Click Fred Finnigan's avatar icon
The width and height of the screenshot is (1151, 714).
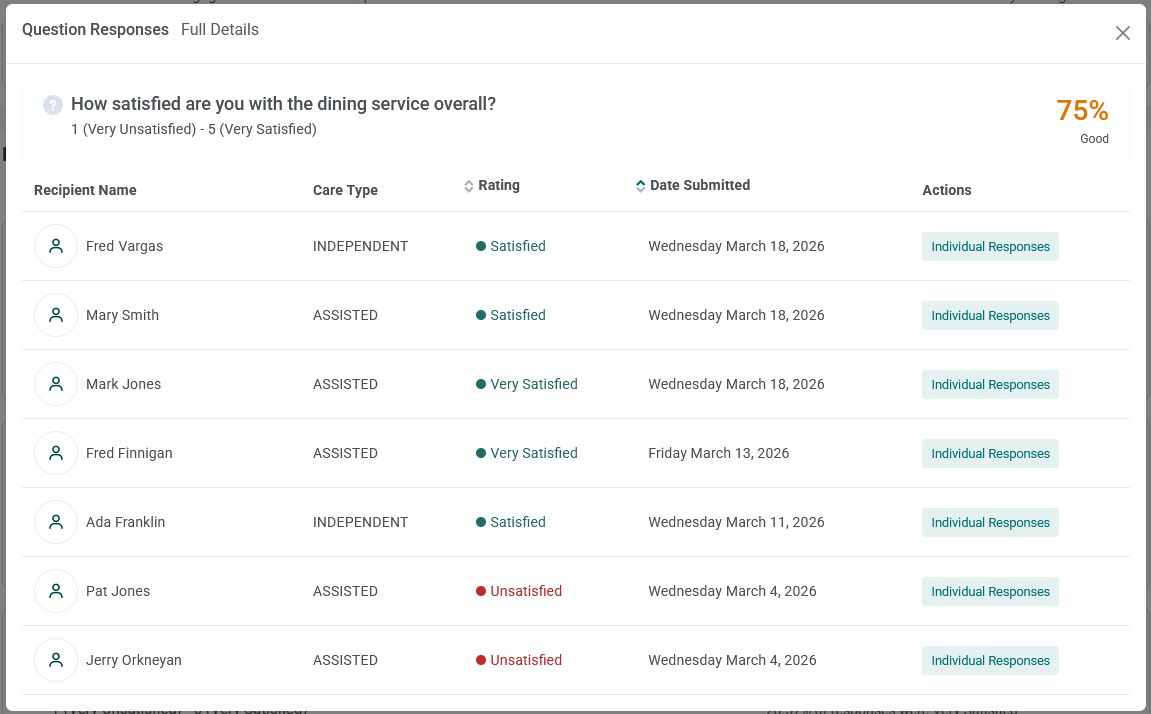coord(56,453)
